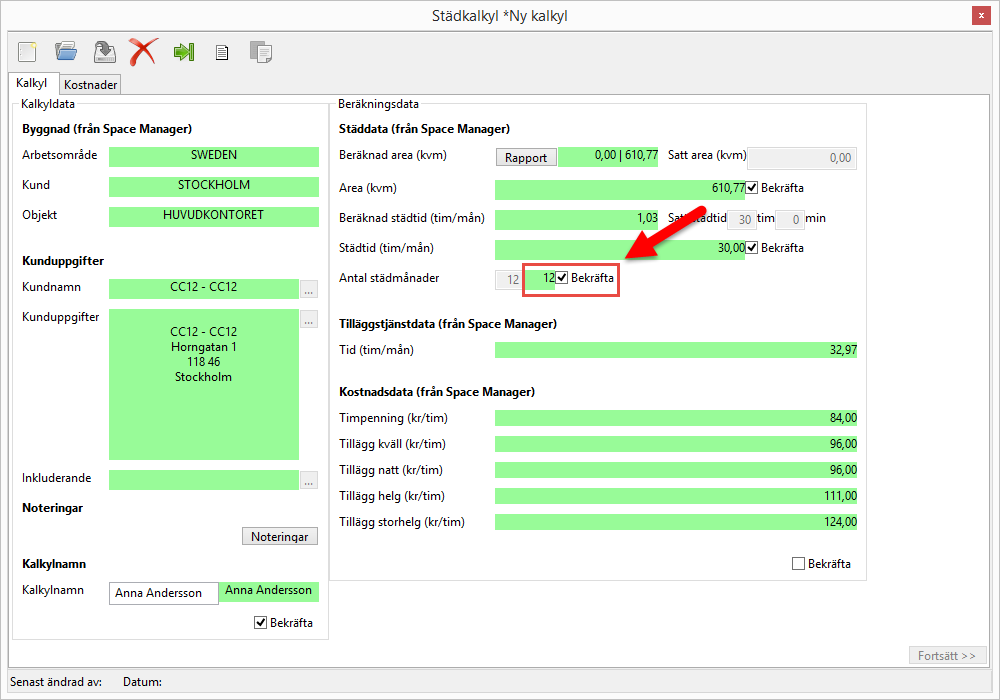Enable Bekräfta checkbox below Kostnadsdata
Image resolution: width=1000 pixels, height=700 pixels.
pyautogui.click(x=798, y=564)
